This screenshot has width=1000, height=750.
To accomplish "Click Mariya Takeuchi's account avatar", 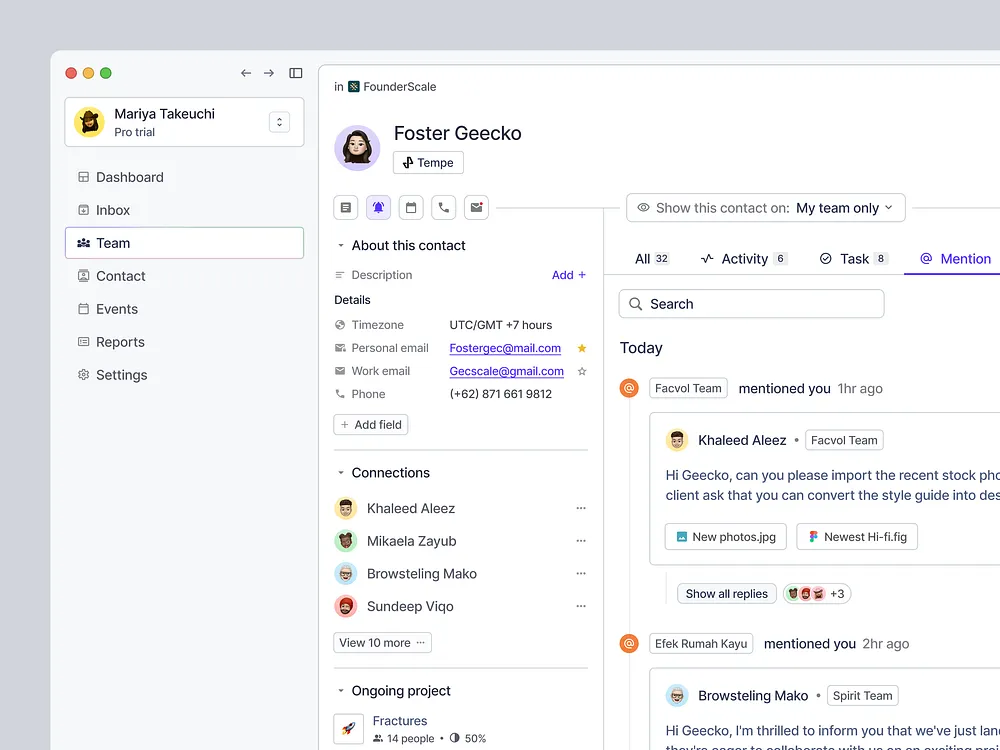I will [x=89, y=122].
